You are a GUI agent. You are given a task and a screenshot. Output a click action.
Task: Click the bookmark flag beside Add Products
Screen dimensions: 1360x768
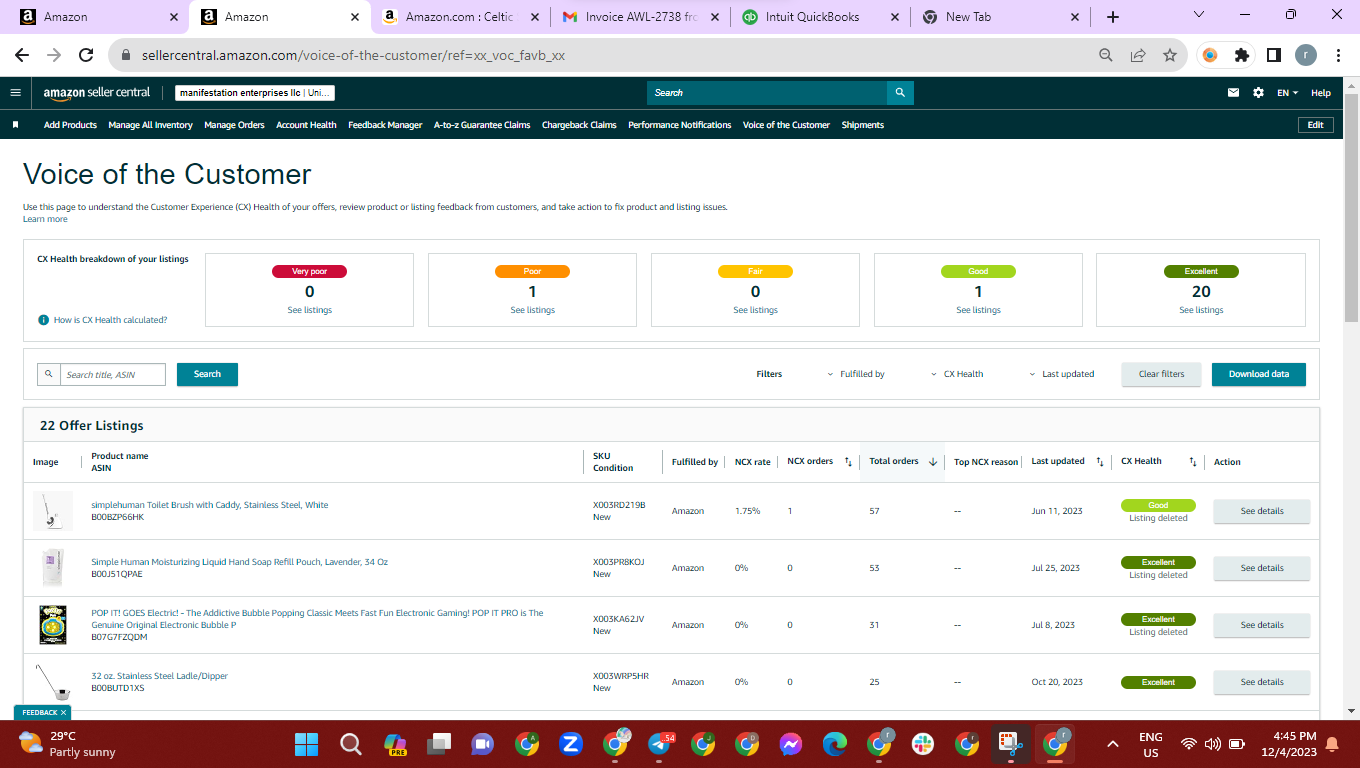coord(16,125)
